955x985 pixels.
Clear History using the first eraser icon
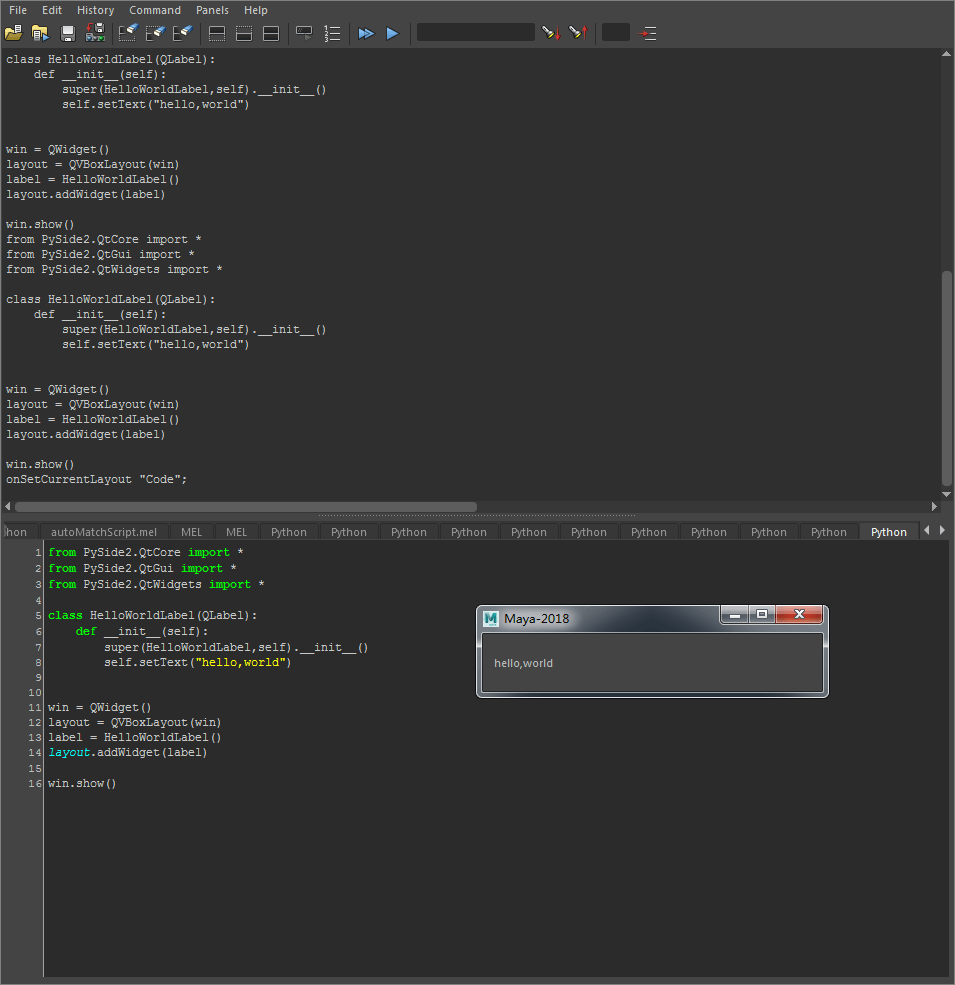[x=128, y=33]
